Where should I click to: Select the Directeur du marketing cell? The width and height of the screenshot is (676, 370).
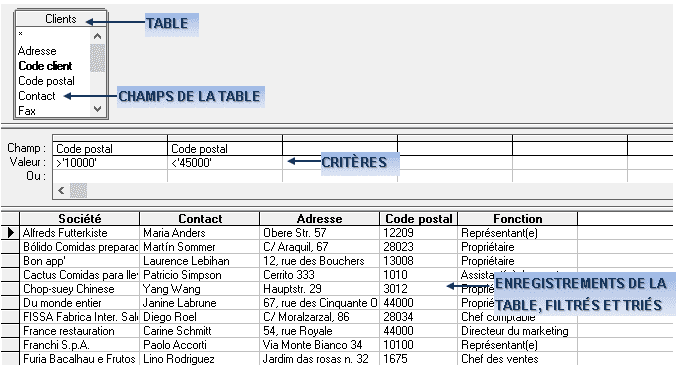(x=518, y=331)
